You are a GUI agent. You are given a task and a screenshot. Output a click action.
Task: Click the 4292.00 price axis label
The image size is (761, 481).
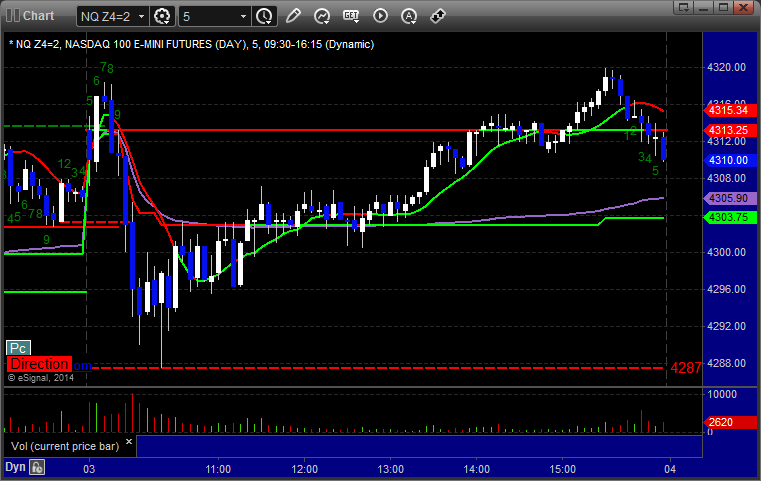(727, 326)
